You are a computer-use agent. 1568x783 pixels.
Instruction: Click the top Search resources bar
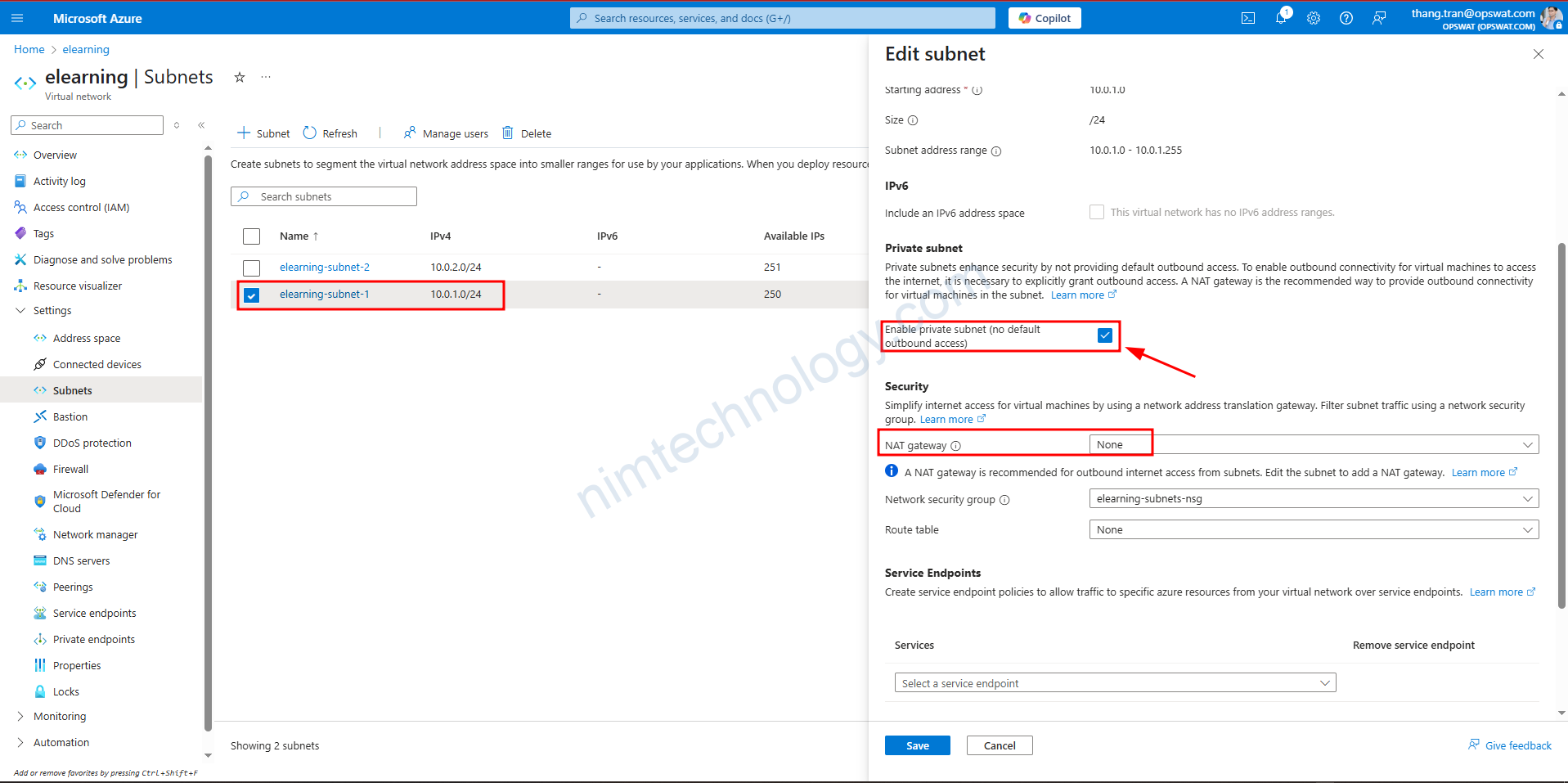point(782,18)
